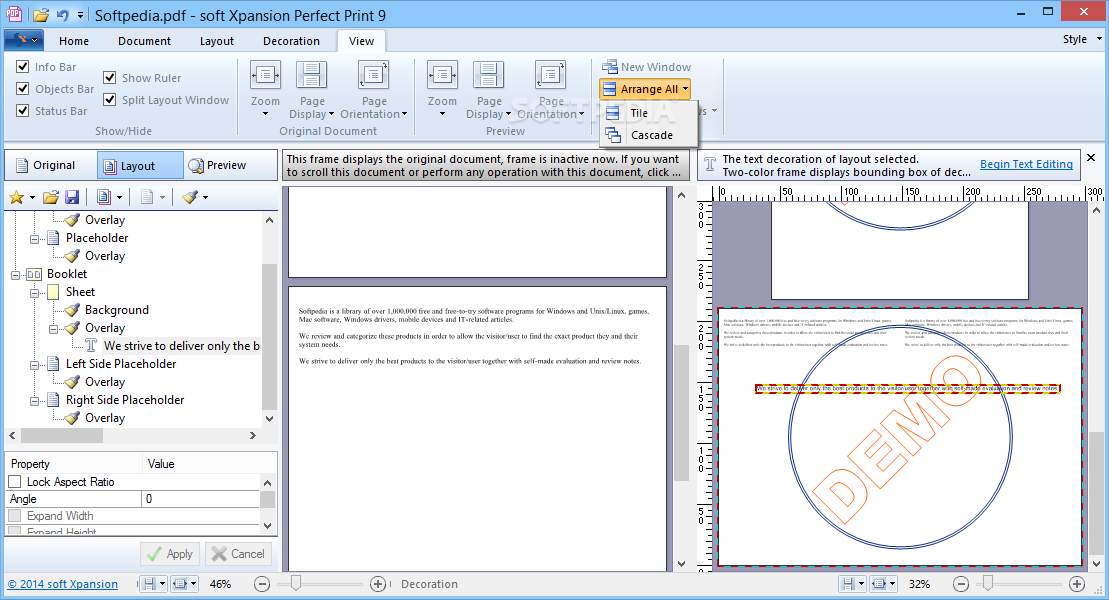Click the undo icon in title bar
Viewport: 1109px width, 600px height.
[x=62, y=15]
